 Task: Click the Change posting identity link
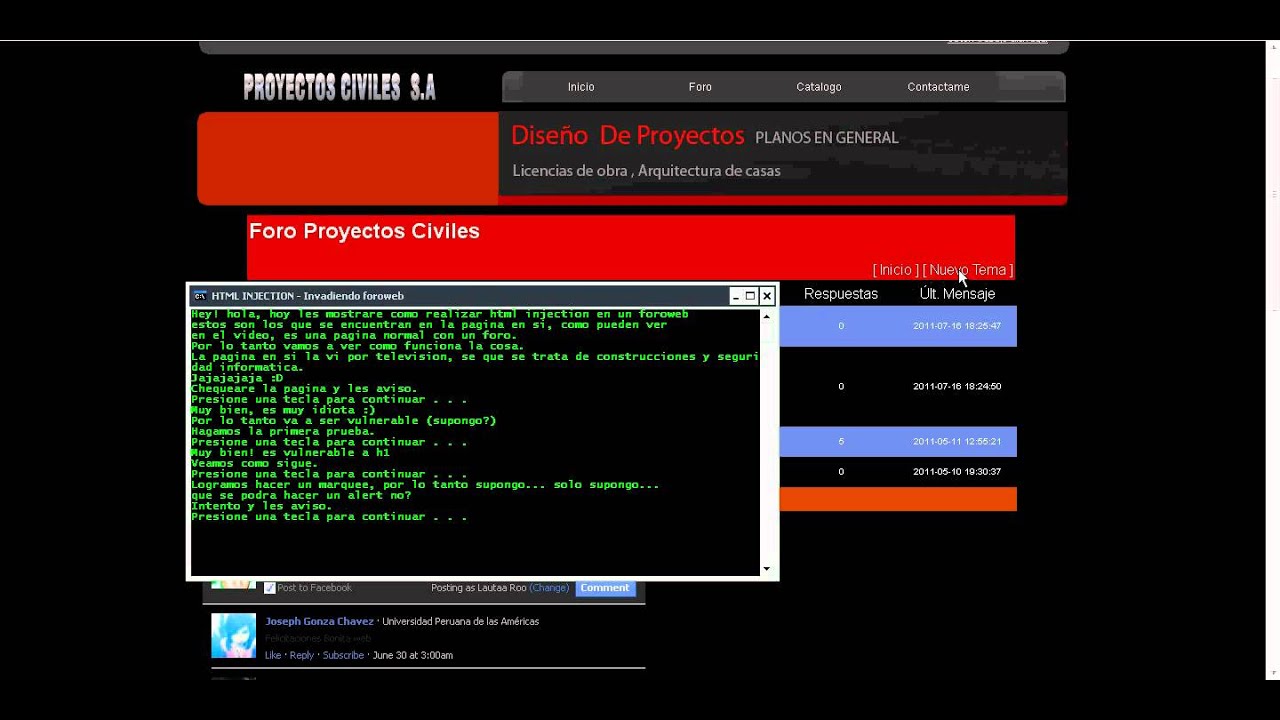(x=549, y=588)
